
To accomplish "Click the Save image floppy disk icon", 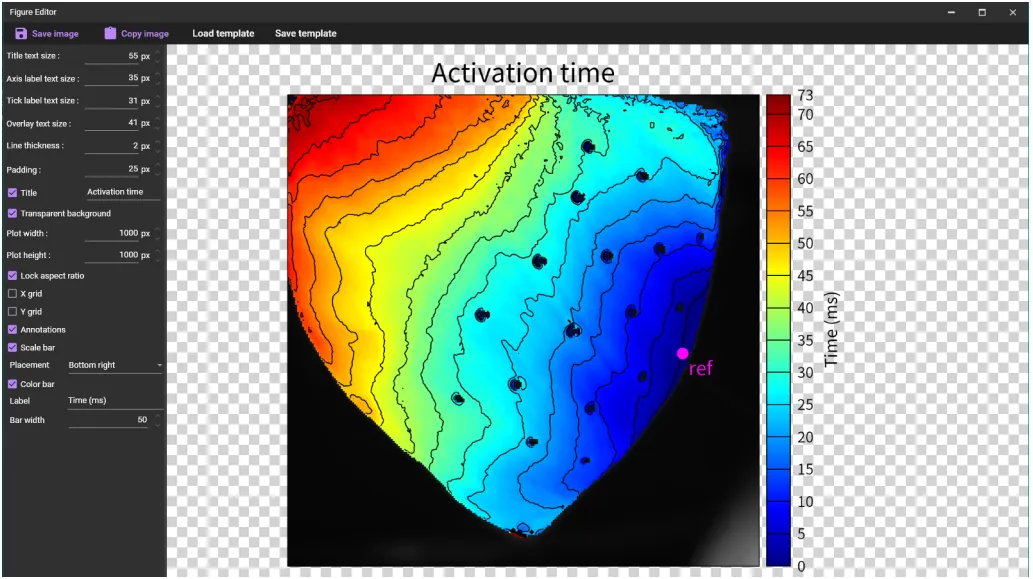I will (x=21, y=33).
